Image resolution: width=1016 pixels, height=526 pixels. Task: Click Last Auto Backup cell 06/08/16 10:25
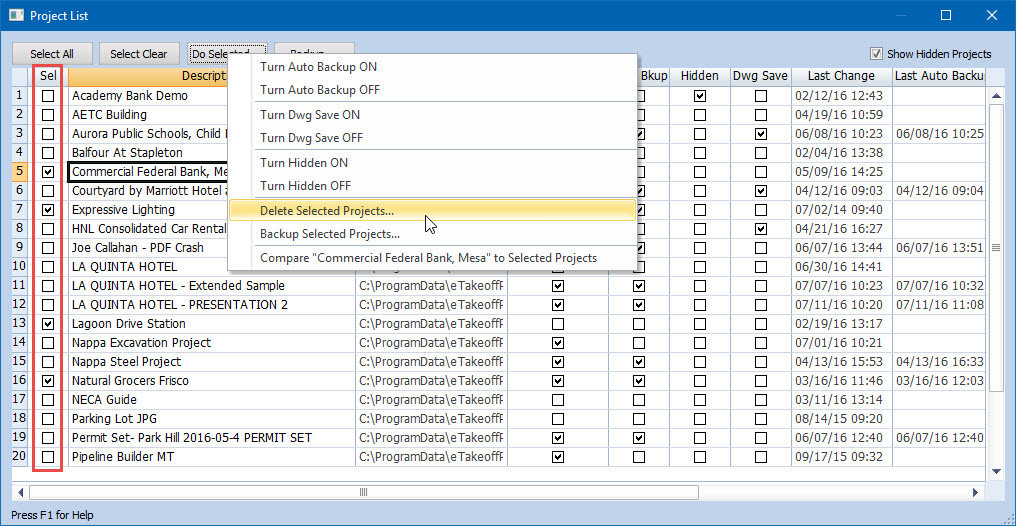tap(939, 134)
